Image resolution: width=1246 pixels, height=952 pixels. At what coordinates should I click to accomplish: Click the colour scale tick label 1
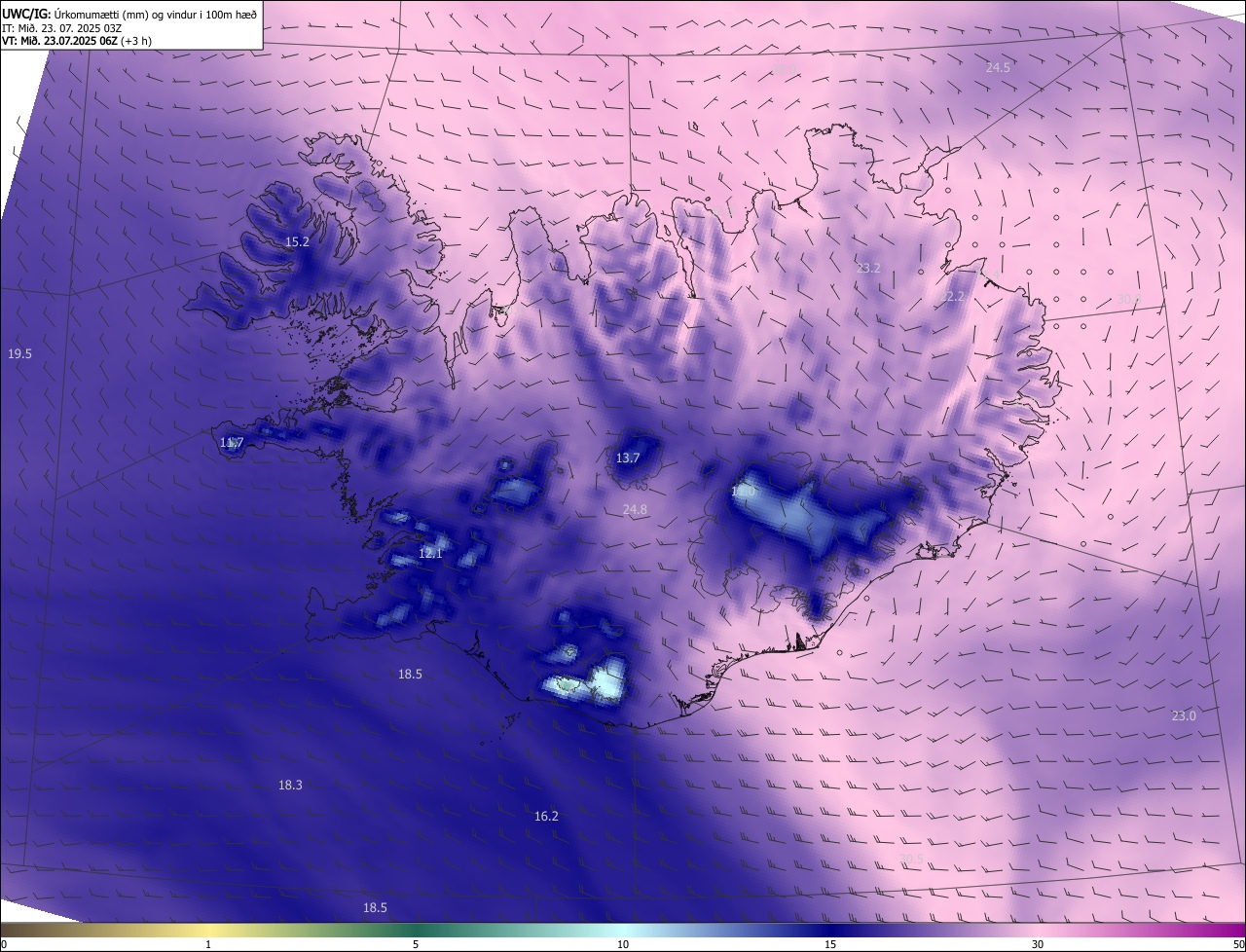pyautogui.click(x=208, y=945)
